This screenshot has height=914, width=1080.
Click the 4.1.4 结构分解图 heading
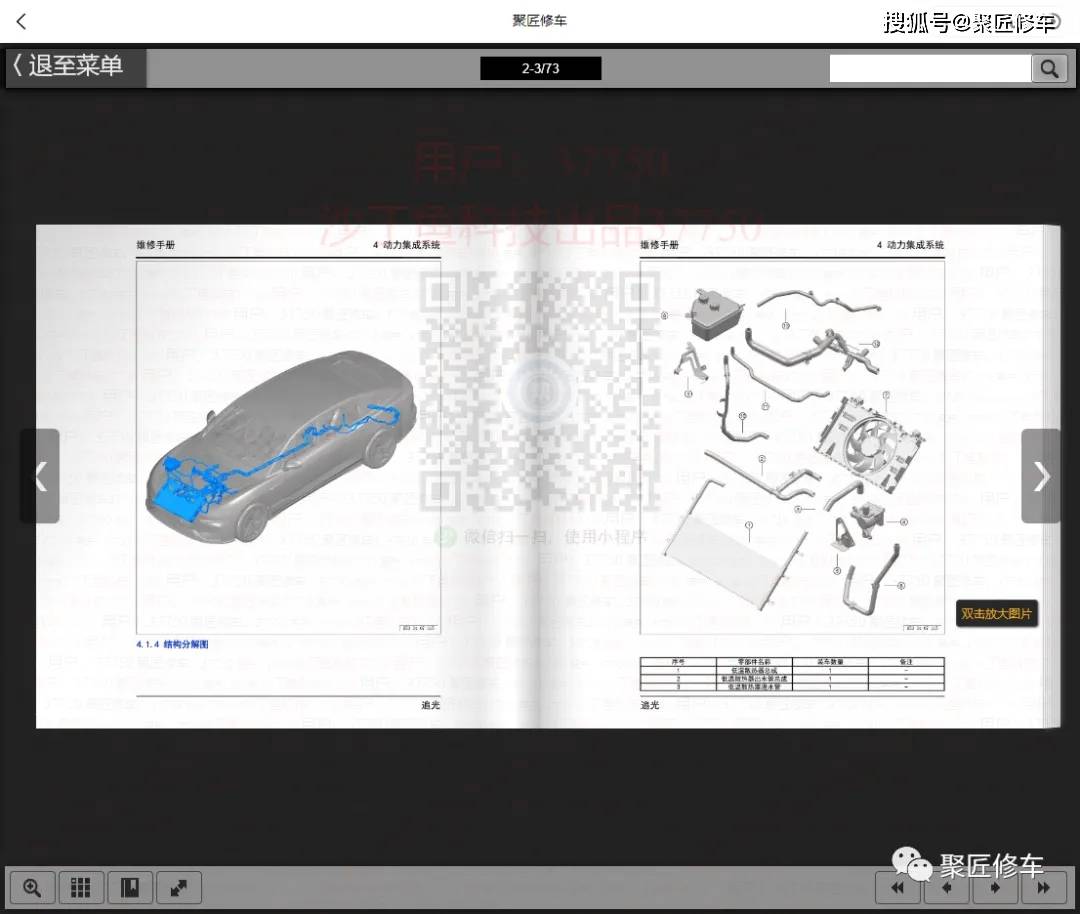tap(172, 644)
